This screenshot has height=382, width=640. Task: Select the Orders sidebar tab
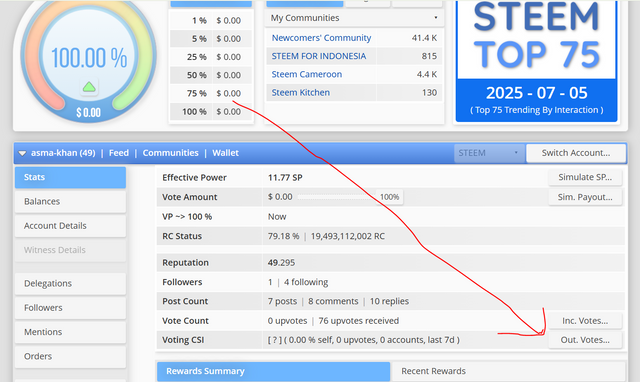(70, 356)
